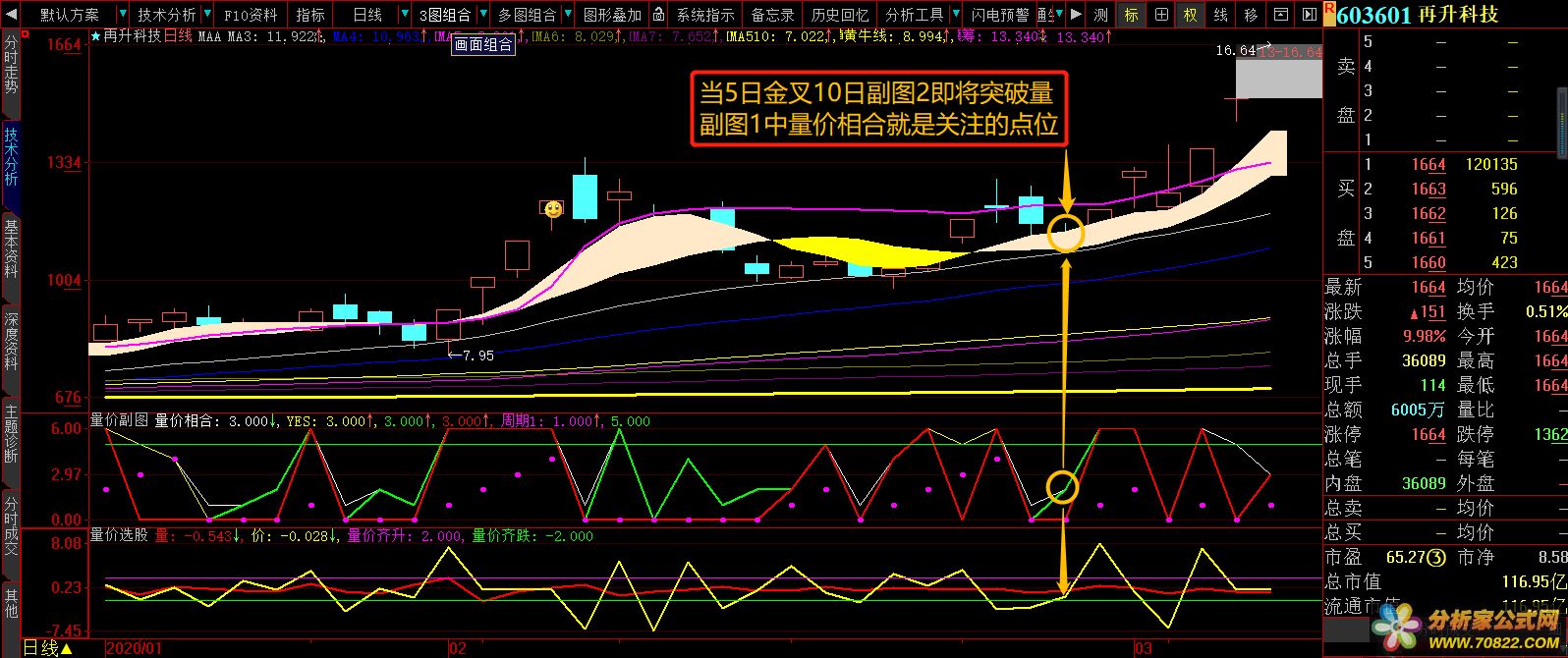Image resolution: width=1568 pixels, height=658 pixels.
Task: Select the 线 line drawing tool
Action: pos(1220,15)
